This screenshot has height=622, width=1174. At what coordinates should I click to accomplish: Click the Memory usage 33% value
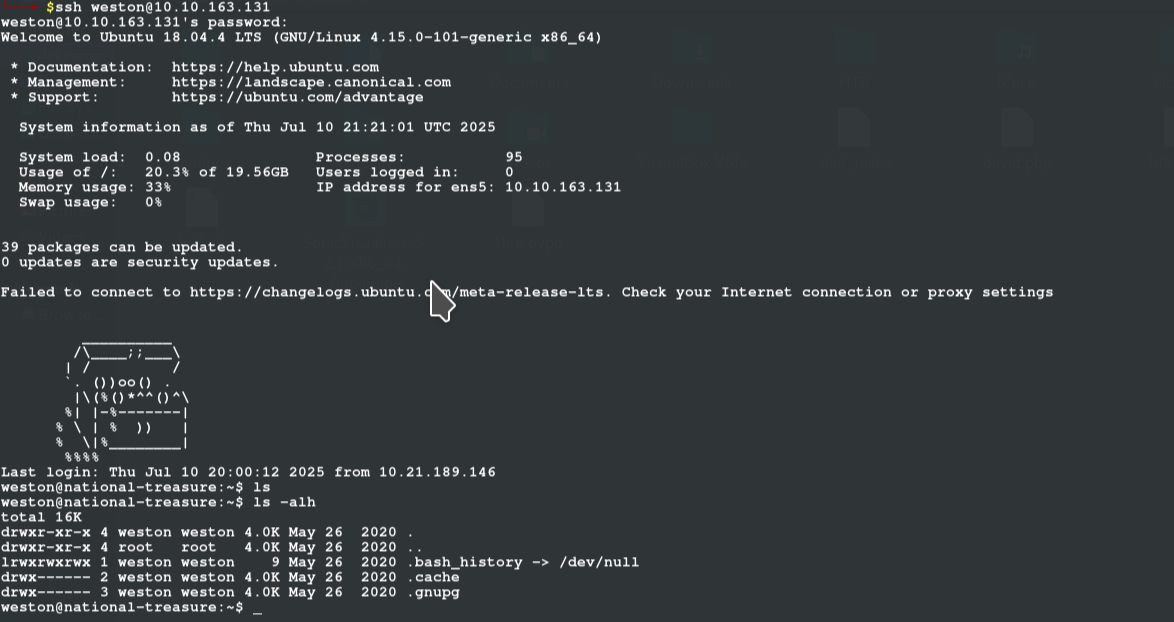tap(157, 187)
